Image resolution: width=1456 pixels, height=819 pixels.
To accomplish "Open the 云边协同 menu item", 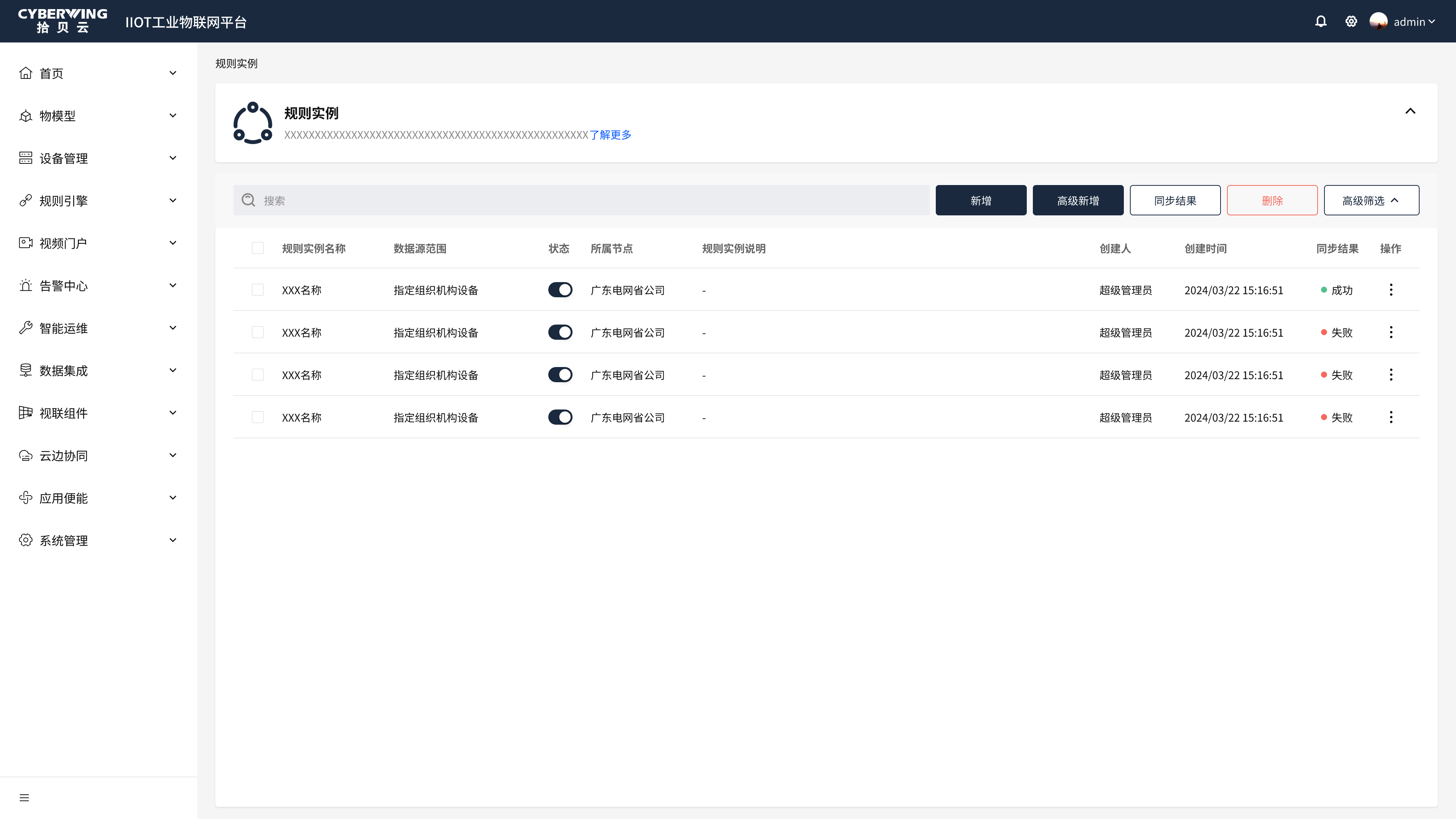I will (x=98, y=455).
